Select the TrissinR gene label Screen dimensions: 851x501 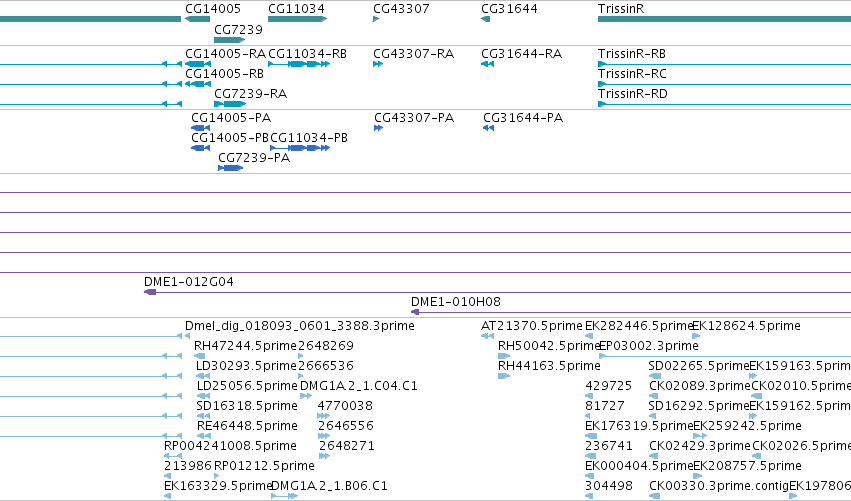pyautogui.click(x=621, y=9)
